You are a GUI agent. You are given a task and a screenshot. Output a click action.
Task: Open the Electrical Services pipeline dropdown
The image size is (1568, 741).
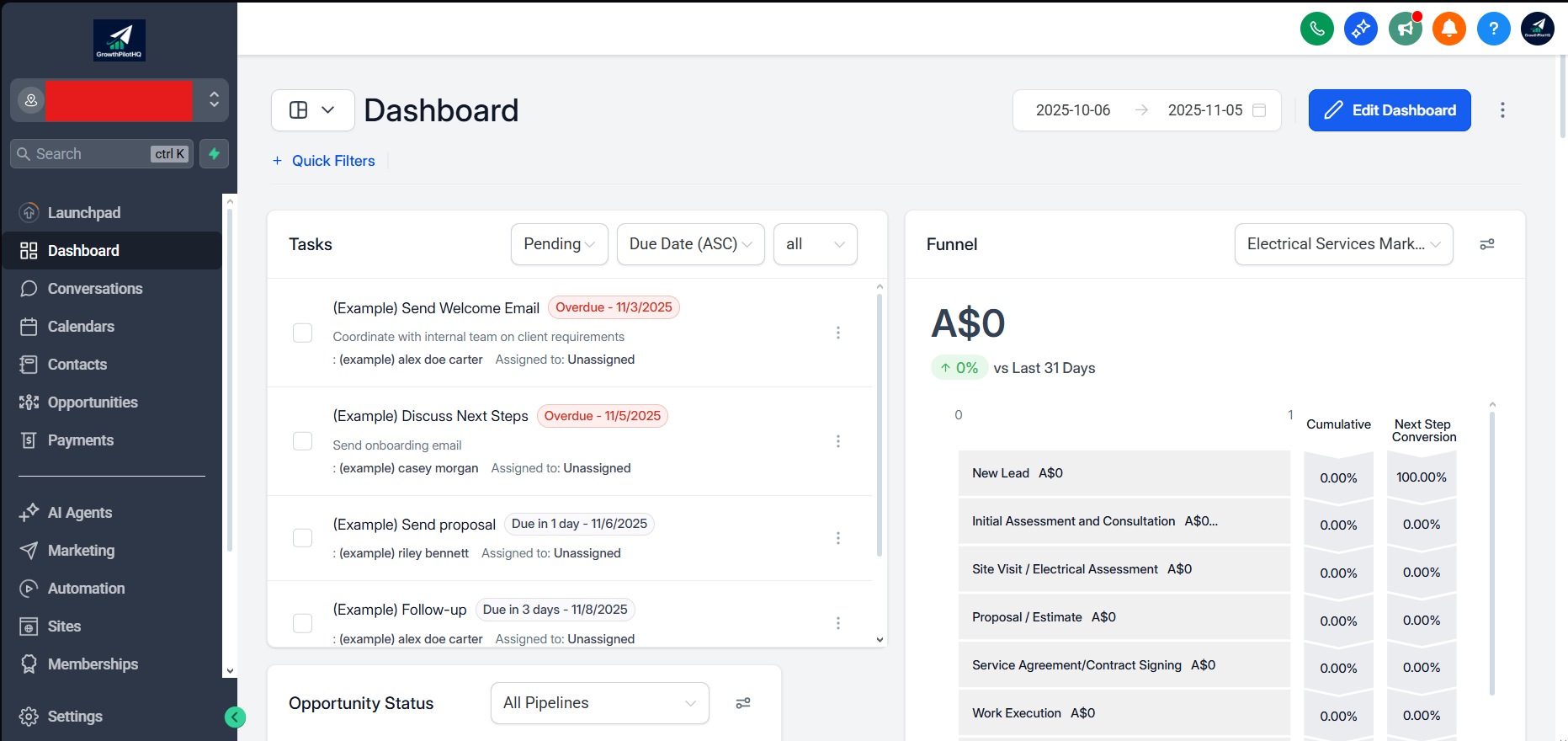(1342, 244)
